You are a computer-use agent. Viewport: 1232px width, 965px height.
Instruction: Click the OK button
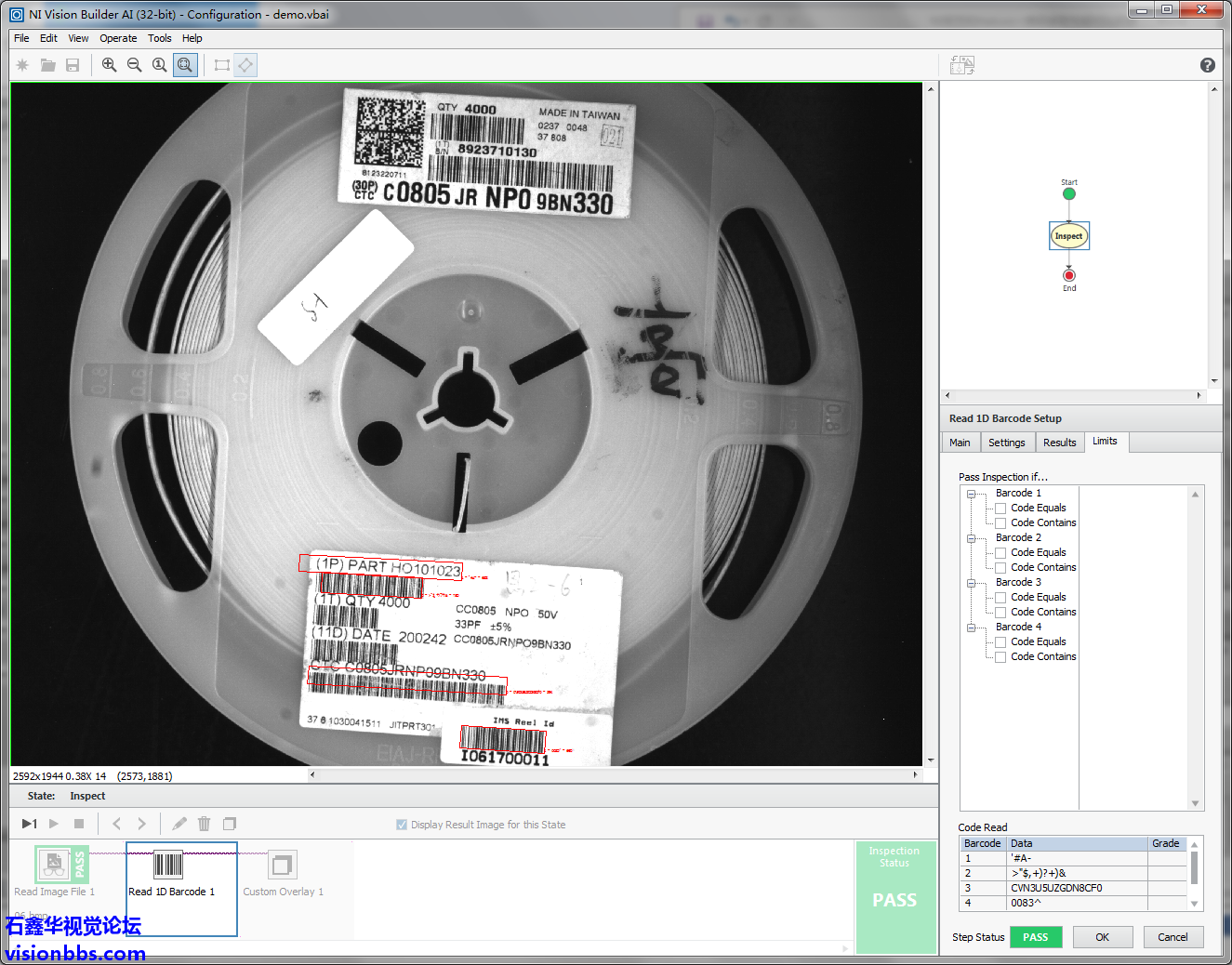(1102, 937)
